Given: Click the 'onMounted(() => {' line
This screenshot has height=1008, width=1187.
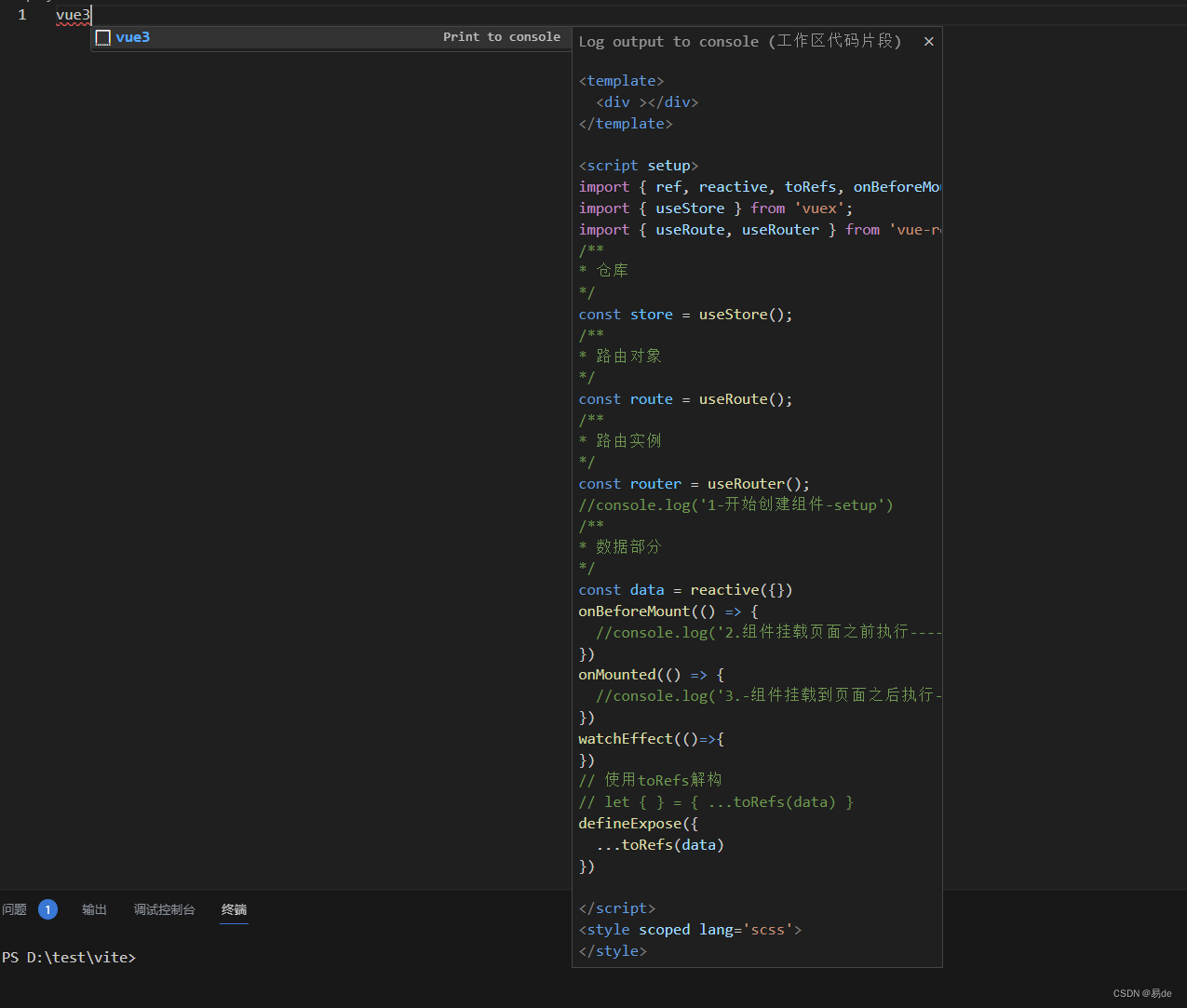Looking at the screenshot, I should [x=652, y=675].
